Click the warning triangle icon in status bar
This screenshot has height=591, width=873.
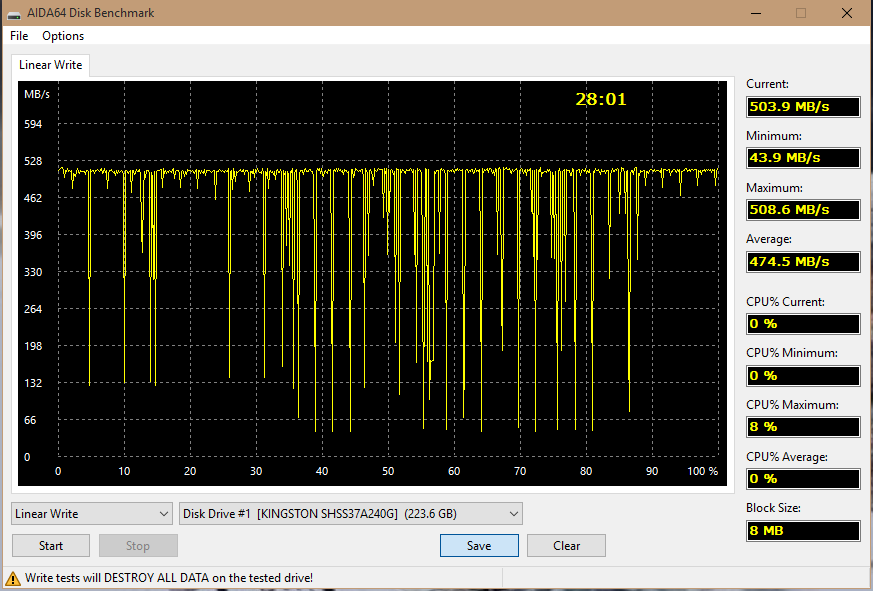[13, 578]
